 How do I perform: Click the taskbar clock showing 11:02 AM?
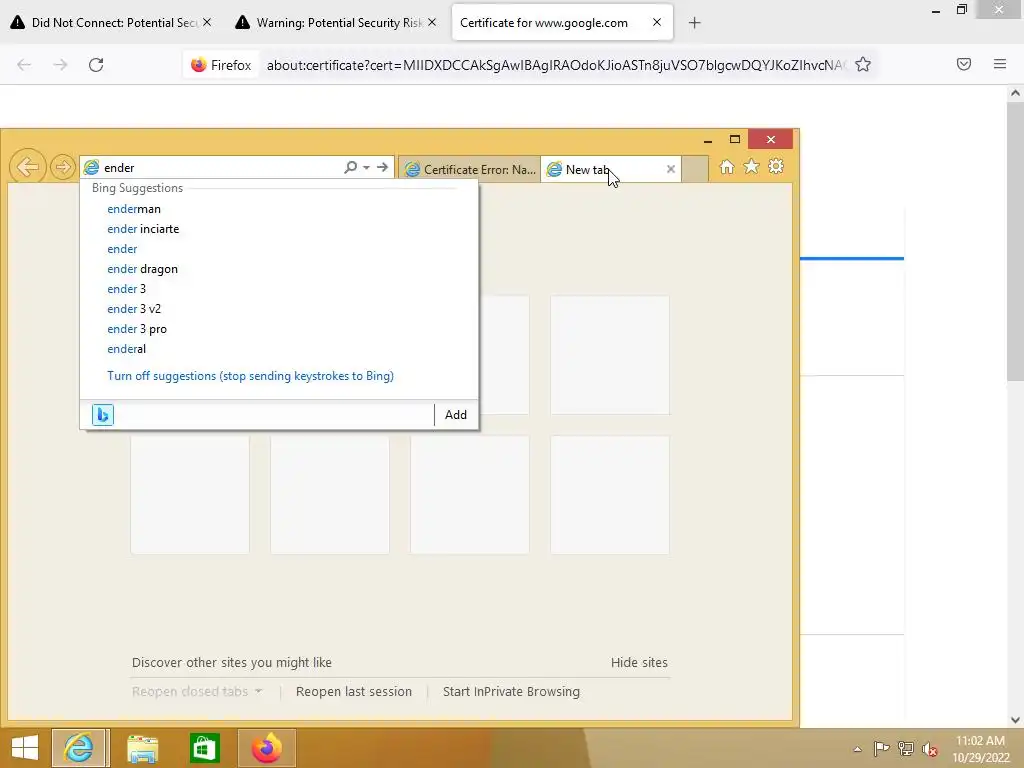[981, 749]
